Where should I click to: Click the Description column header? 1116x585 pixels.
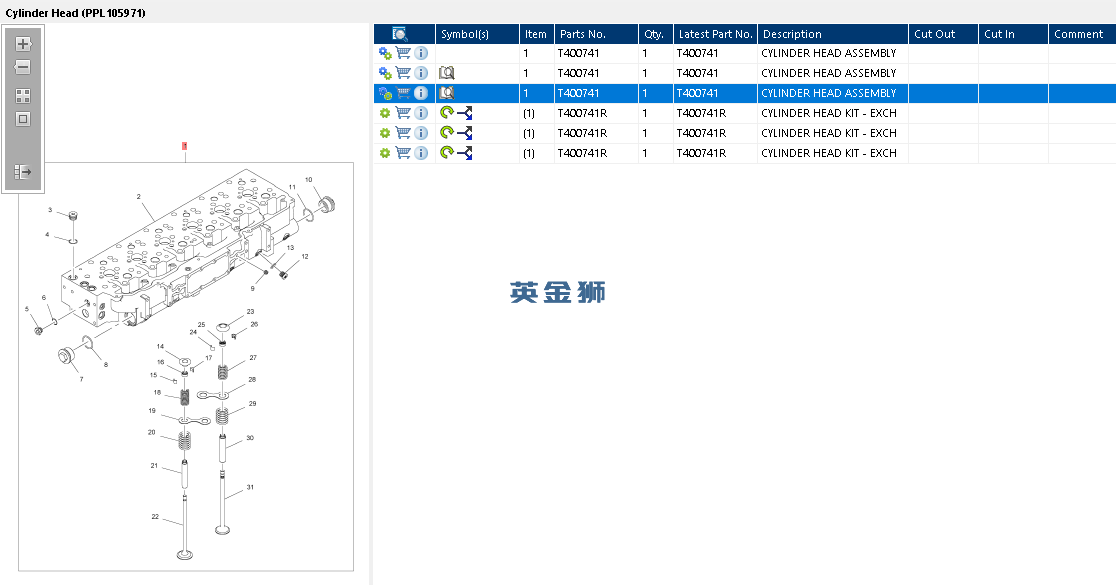(x=833, y=33)
